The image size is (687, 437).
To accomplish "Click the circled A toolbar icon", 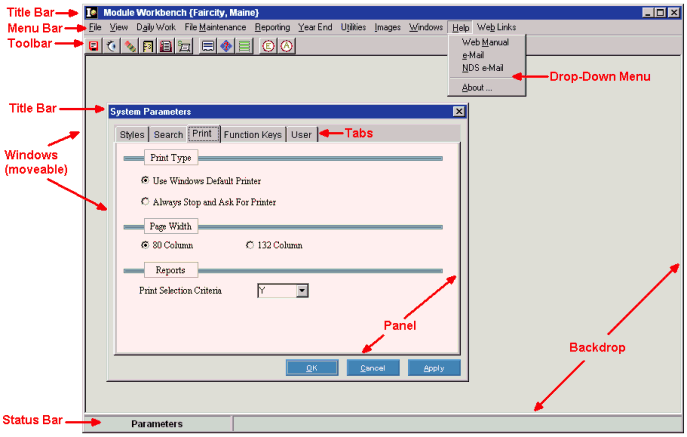I will coord(287,46).
